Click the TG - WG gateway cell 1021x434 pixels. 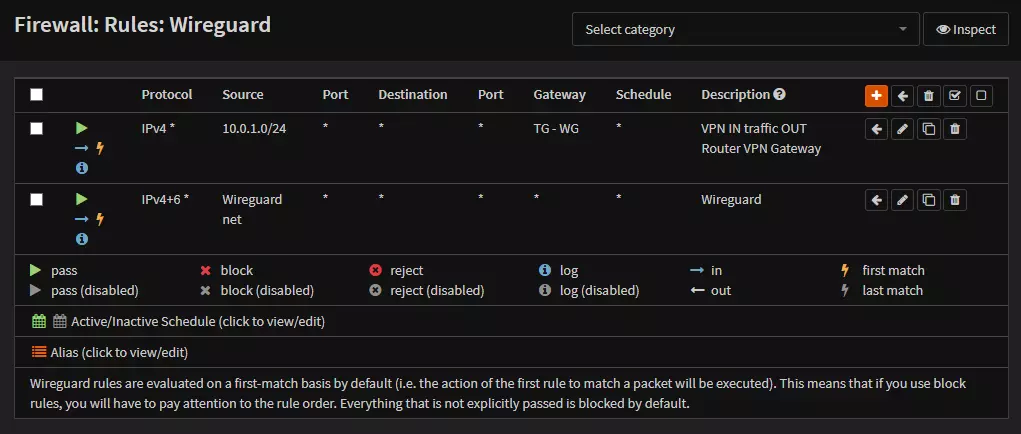(x=556, y=128)
